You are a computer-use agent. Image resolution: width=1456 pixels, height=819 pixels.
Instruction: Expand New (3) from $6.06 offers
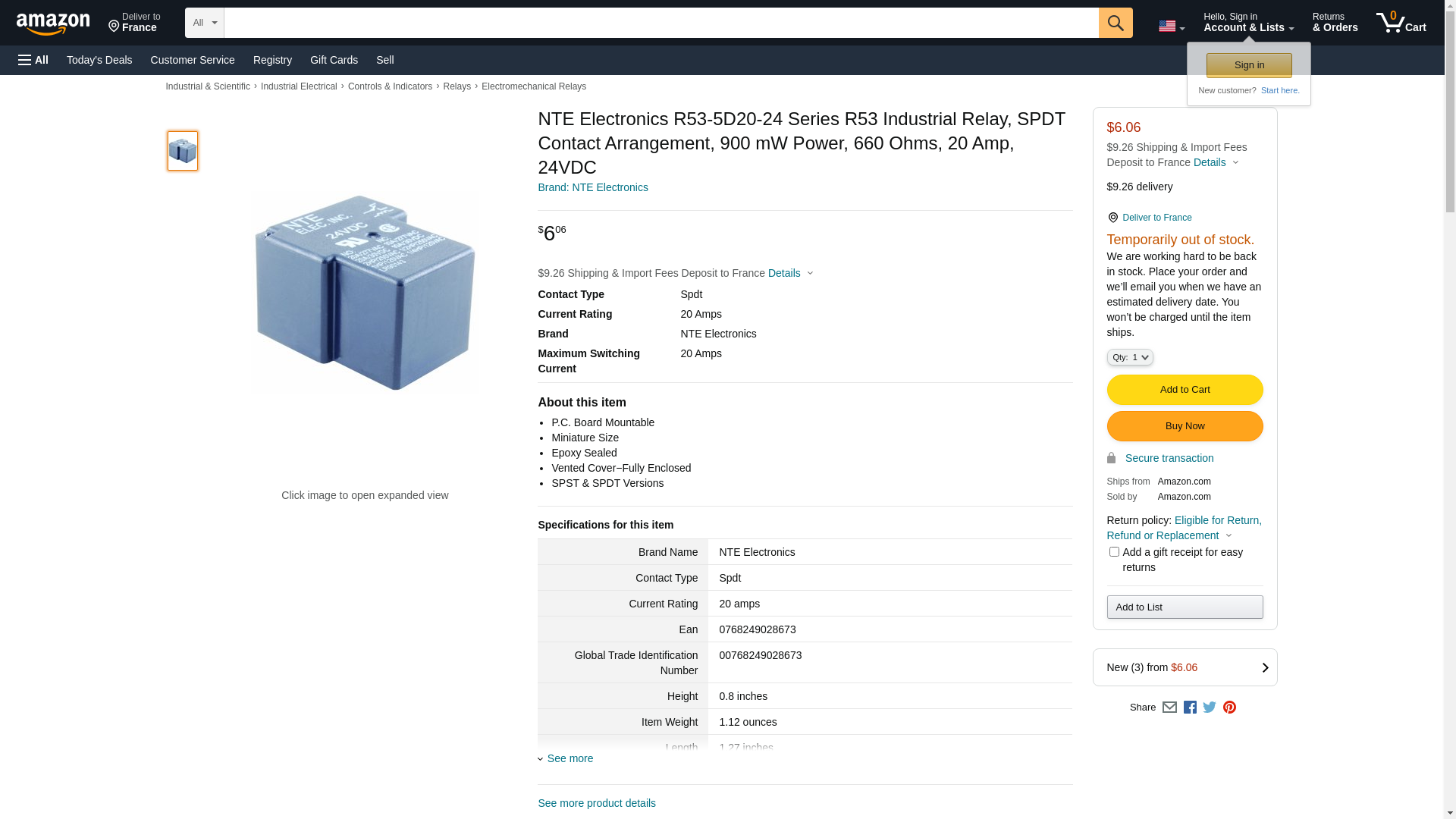[x=1185, y=667]
